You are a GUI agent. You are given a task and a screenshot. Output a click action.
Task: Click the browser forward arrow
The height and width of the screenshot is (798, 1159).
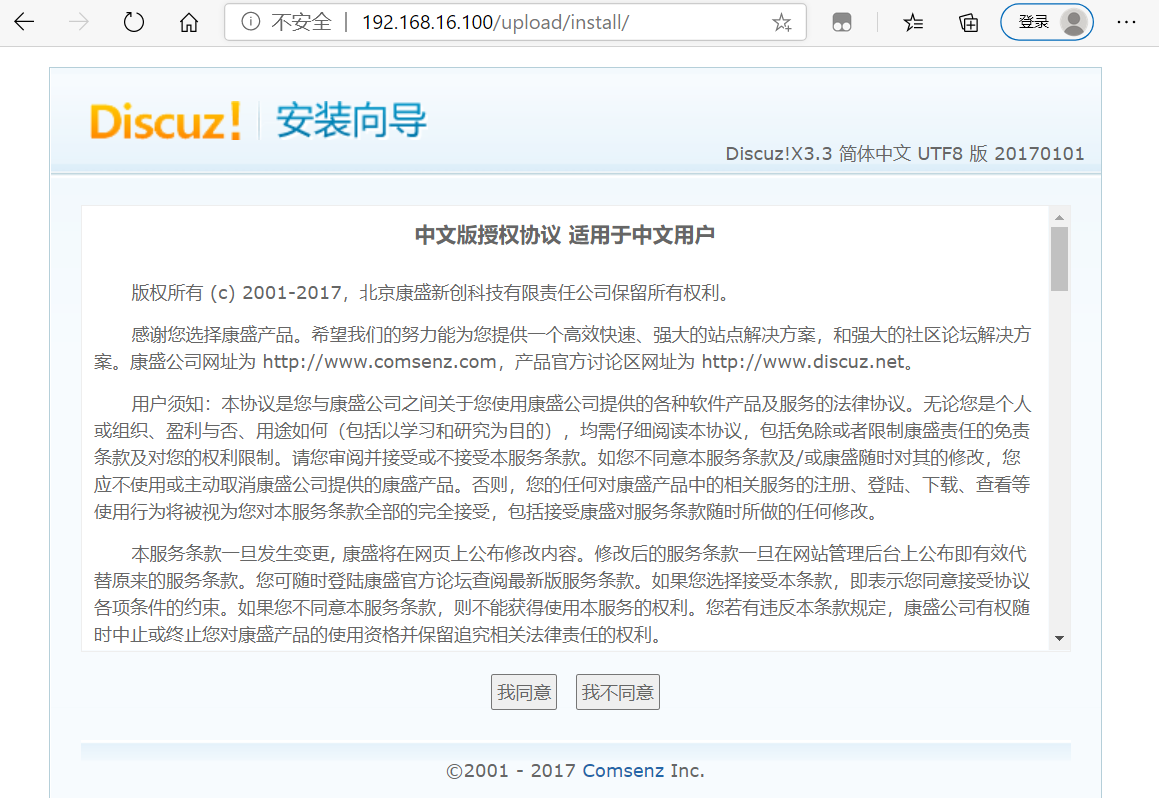(78, 22)
